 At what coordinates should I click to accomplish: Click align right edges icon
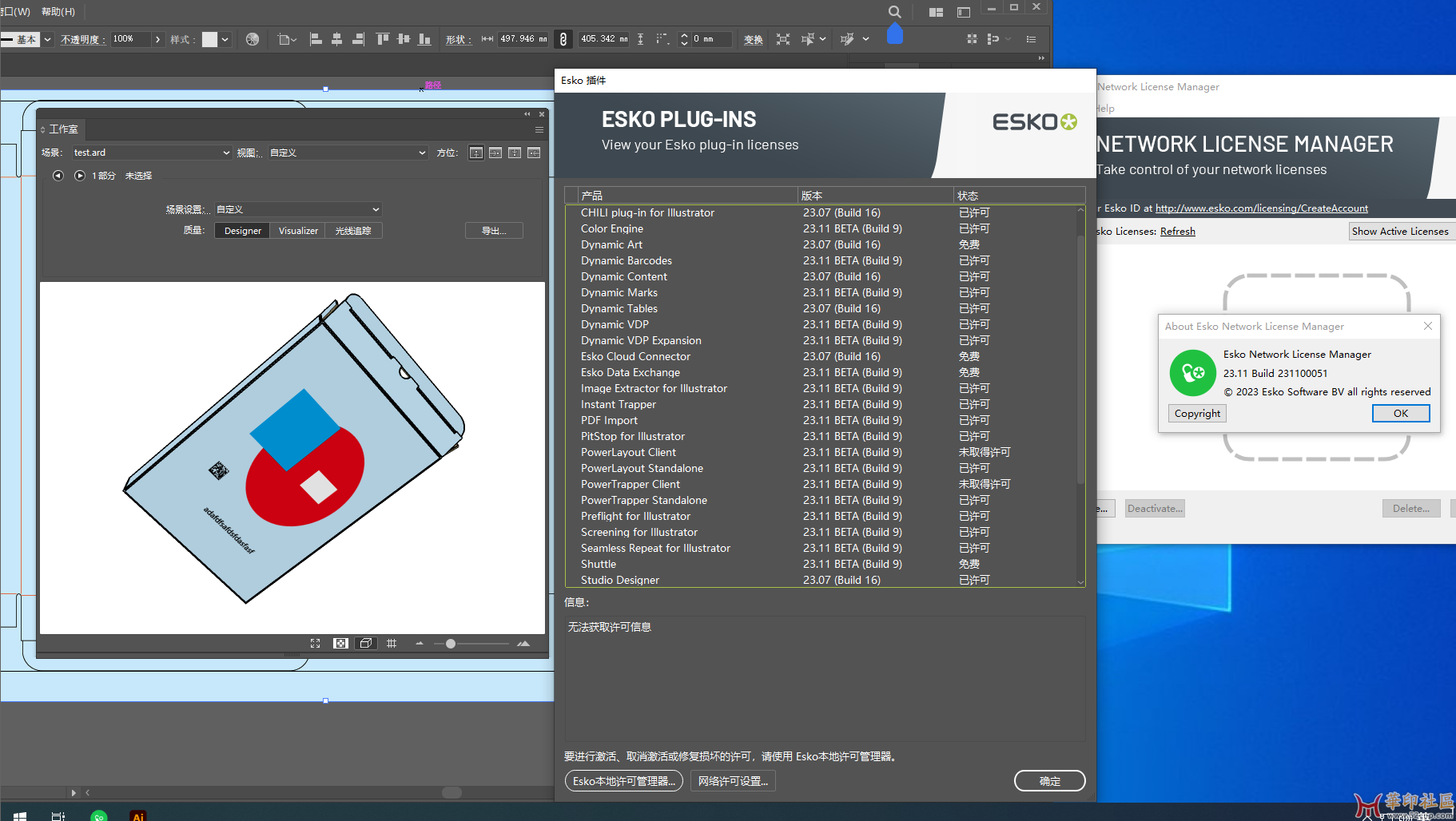[x=358, y=39]
